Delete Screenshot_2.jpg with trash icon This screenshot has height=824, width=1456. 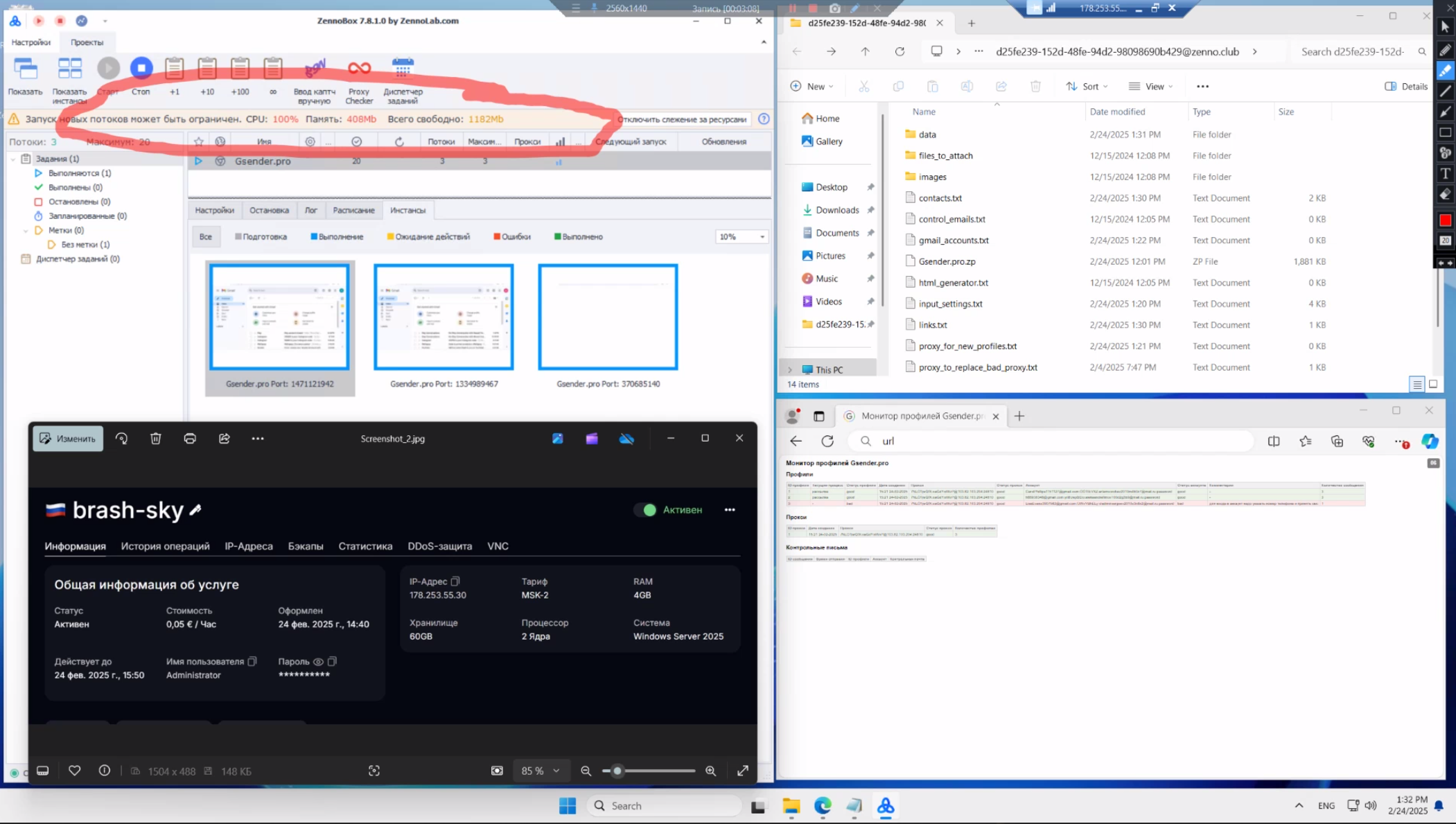156,439
